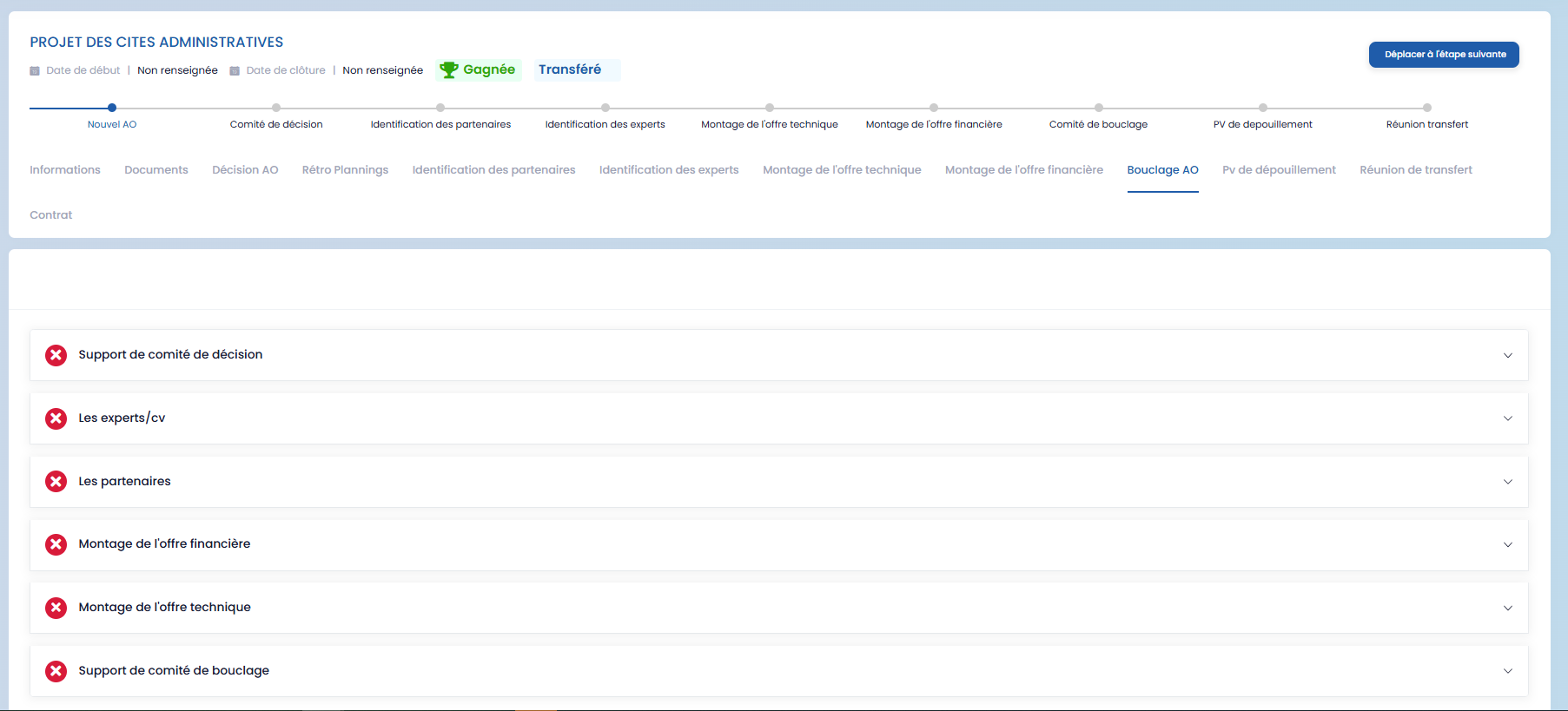This screenshot has width=1568, height=711.
Task: Switch to the Rétro Plannings tab
Action: (345, 170)
